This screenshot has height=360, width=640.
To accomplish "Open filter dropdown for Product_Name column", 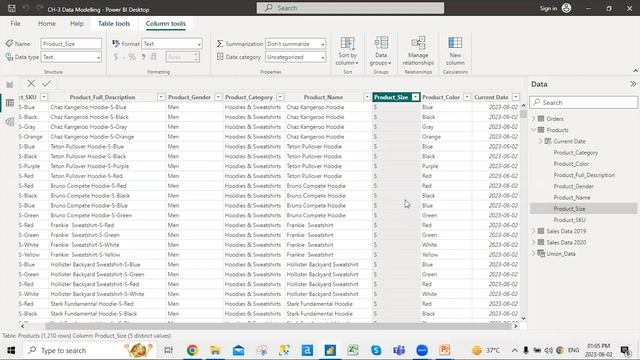I will pos(367,97).
